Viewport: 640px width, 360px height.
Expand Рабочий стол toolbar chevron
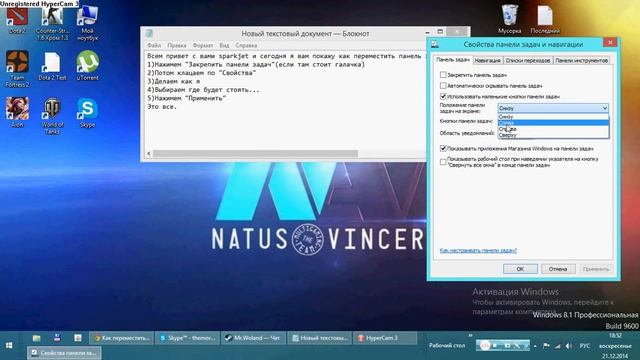(x=470, y=336)
